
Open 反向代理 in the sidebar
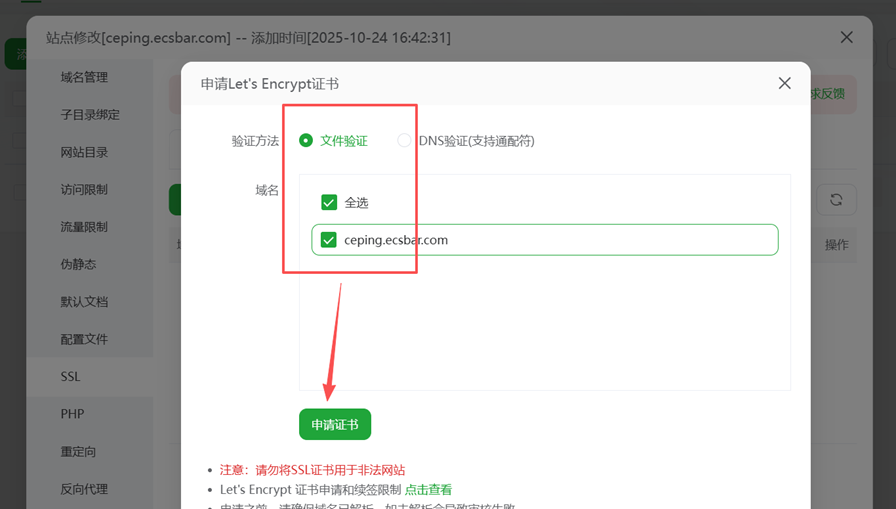pos(84,489)
